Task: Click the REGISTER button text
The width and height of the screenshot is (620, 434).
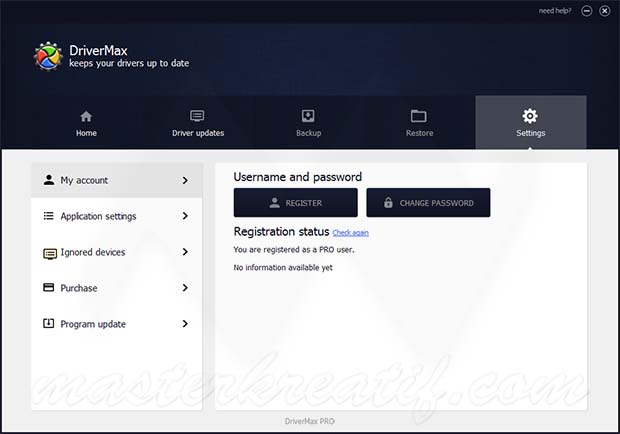Action: [x=304, y=203]
